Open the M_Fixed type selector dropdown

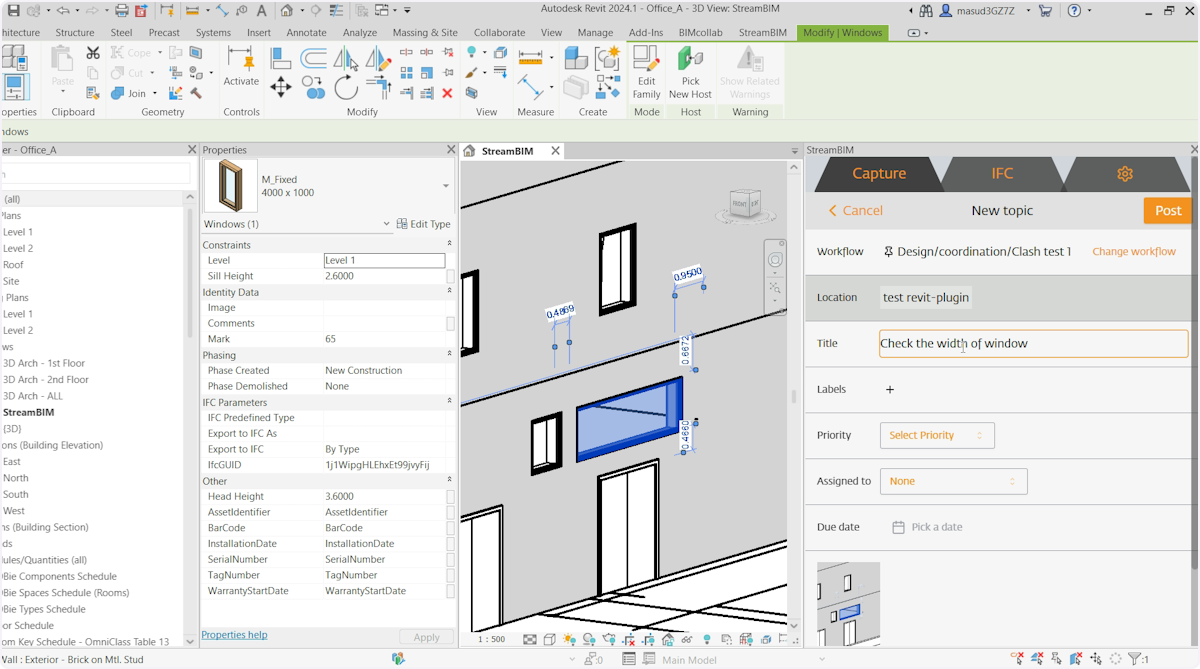point(445,186)
